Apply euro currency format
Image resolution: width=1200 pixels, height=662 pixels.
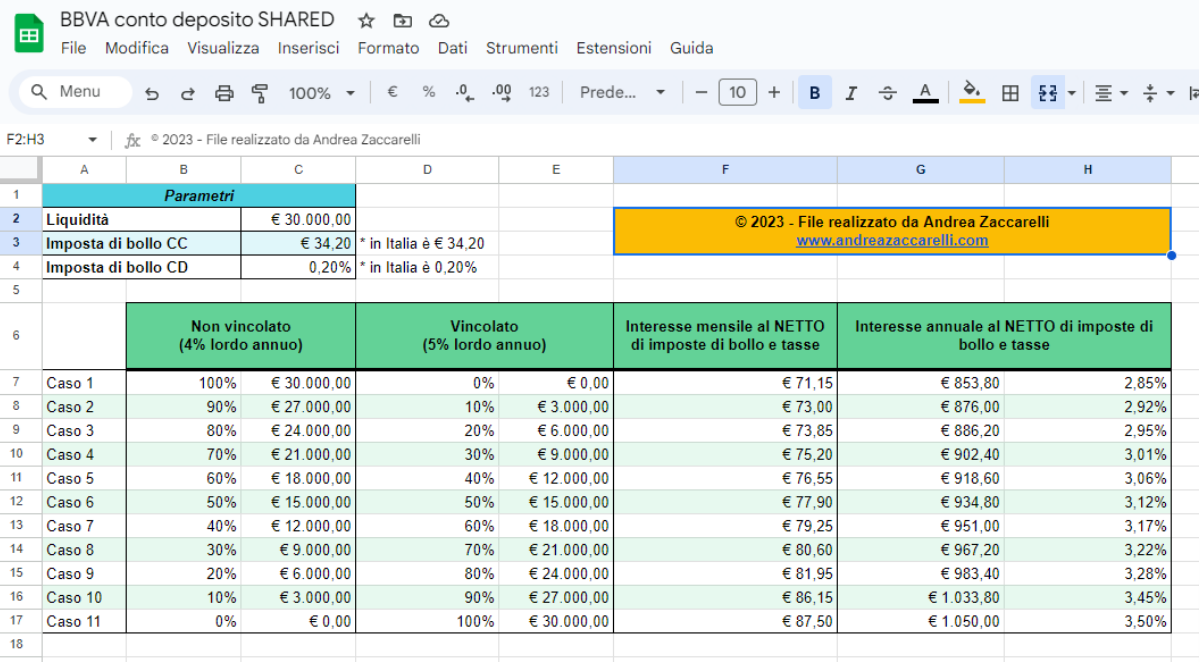click(392, 92)
